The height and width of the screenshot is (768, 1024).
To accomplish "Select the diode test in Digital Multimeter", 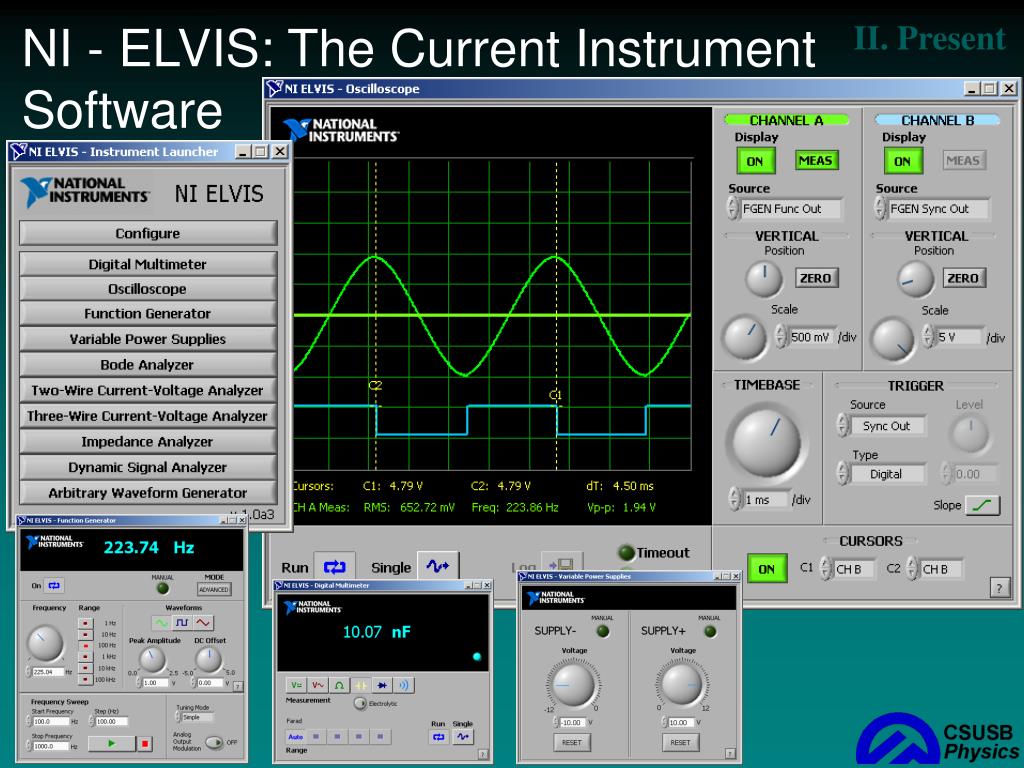I will click(382, 685).
